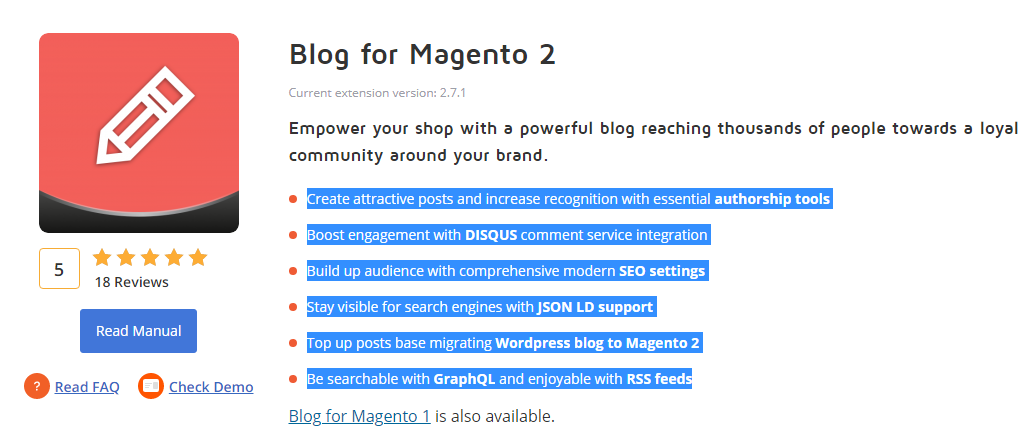Click the Wordpress blog to Magento 2 bullet
The height and width of the screenshot is (435, 1028).
[x=504, y=343]
